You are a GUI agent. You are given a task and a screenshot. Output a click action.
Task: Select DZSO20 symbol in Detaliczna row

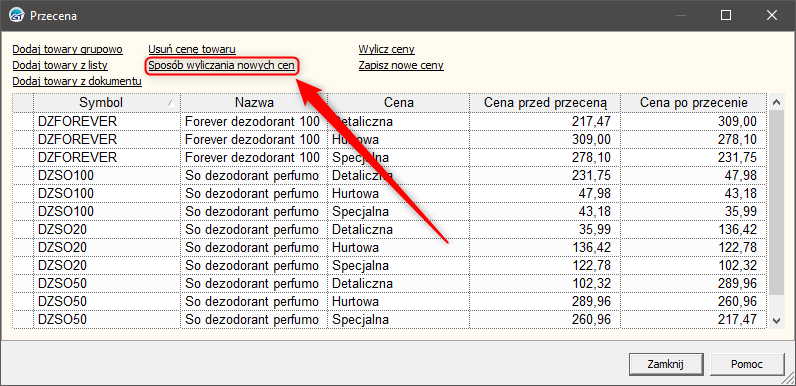tap(62, 230)
